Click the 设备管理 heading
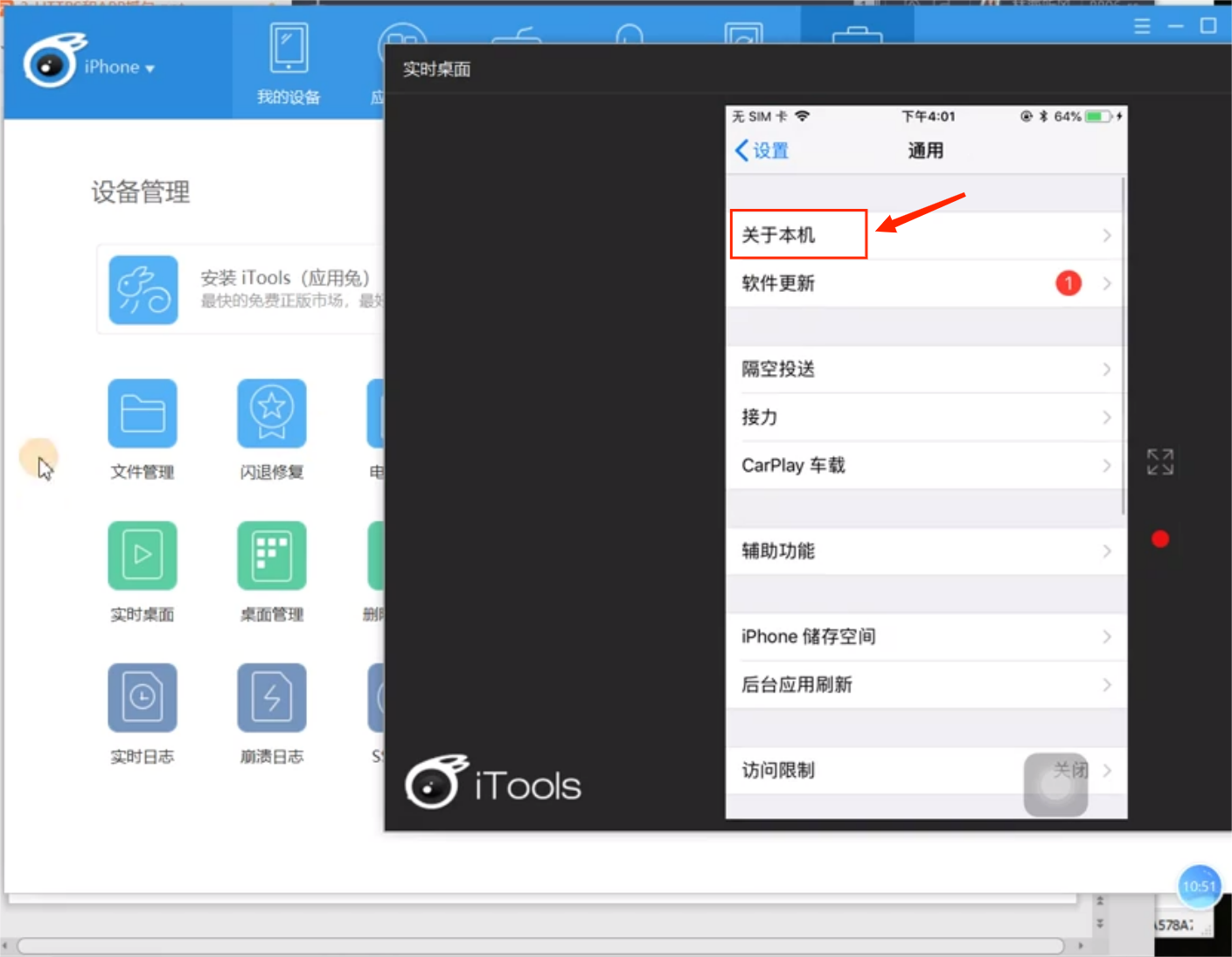The height and width of the screenshot is (957, 1232). (x=141, y=192)
